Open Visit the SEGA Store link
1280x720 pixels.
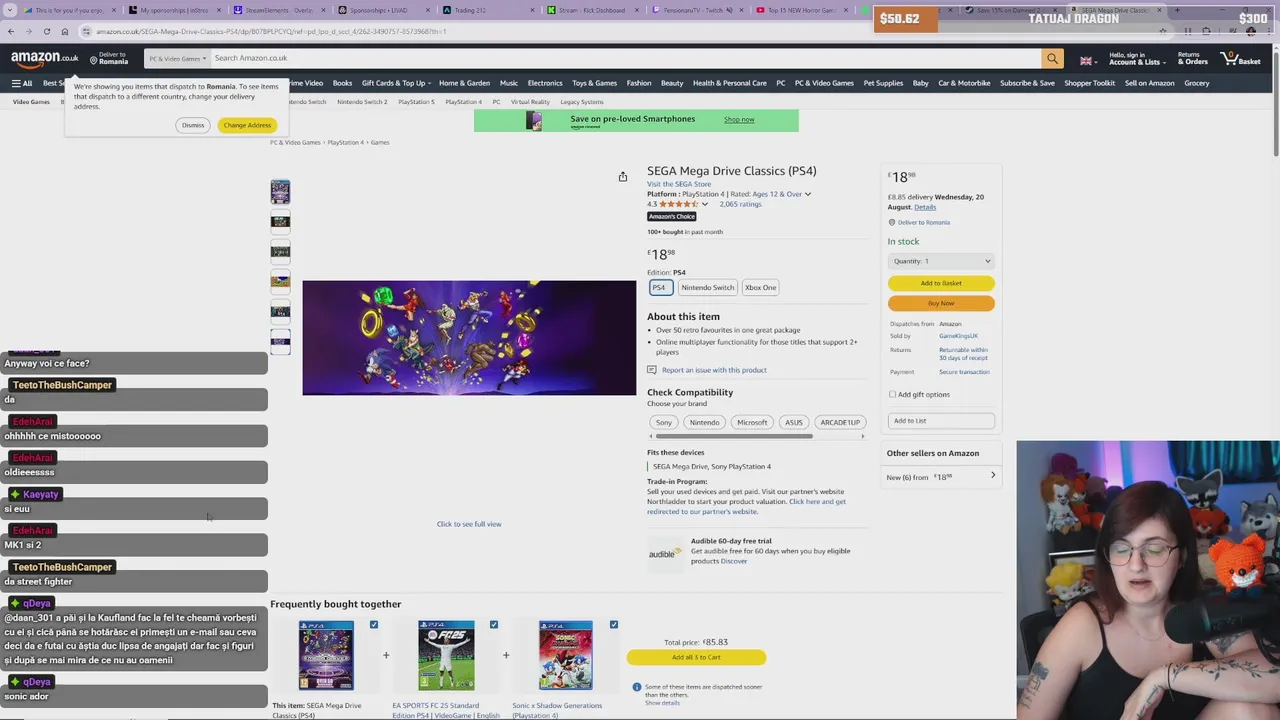tap(679, 184)
